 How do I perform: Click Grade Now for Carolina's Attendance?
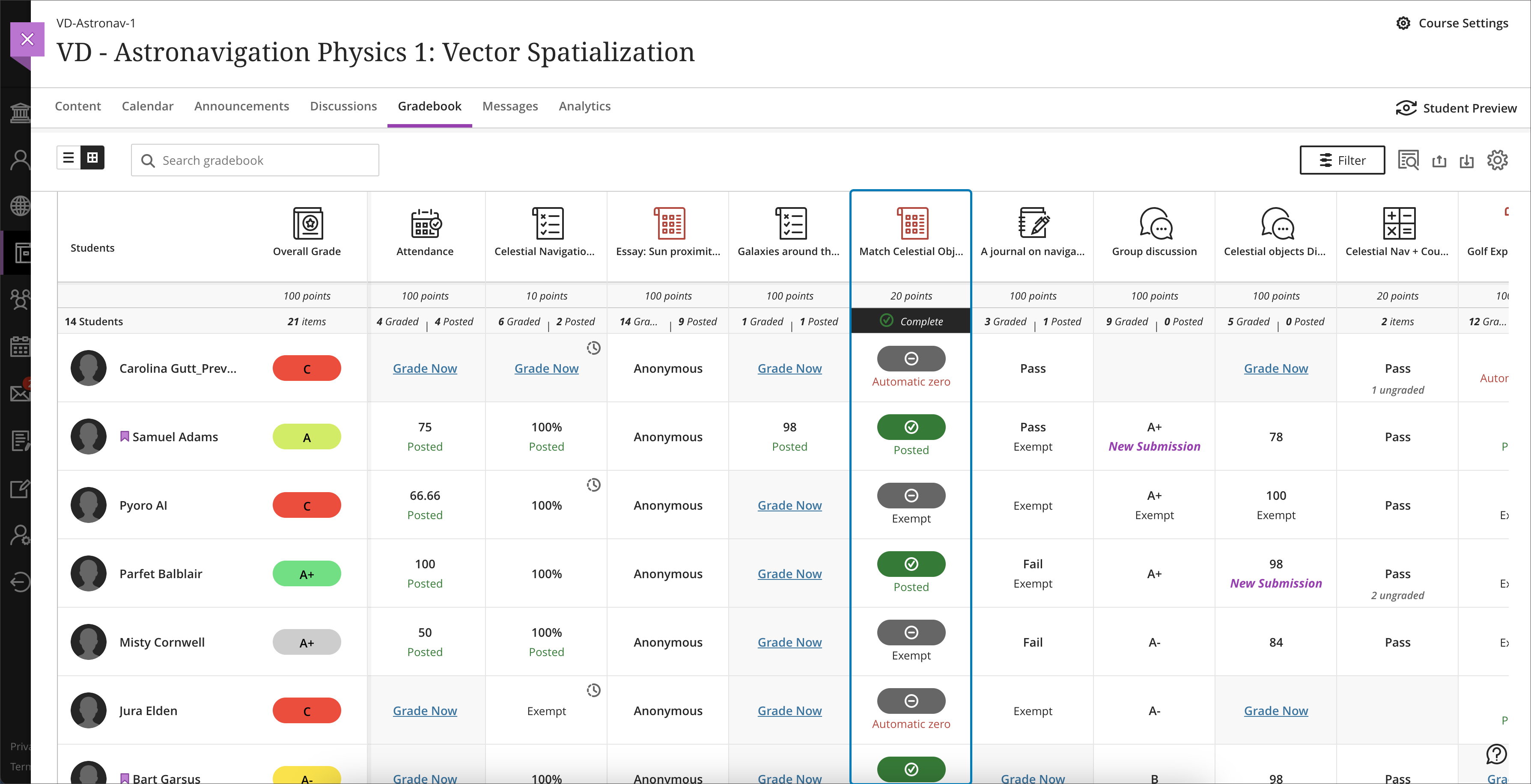tap(424, 368)
